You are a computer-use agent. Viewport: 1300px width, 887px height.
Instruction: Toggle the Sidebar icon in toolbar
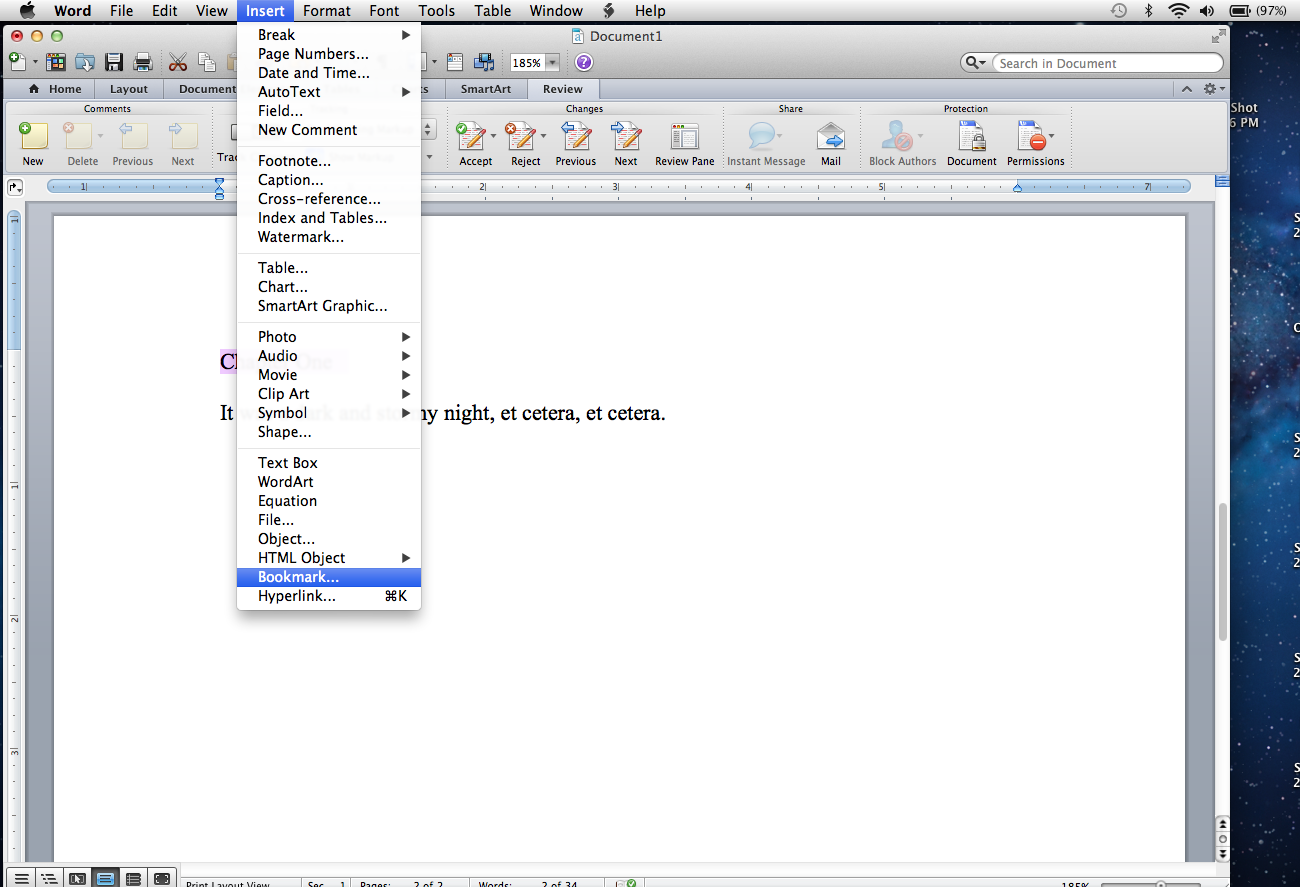pyautogui.click(x=455, y=62)
